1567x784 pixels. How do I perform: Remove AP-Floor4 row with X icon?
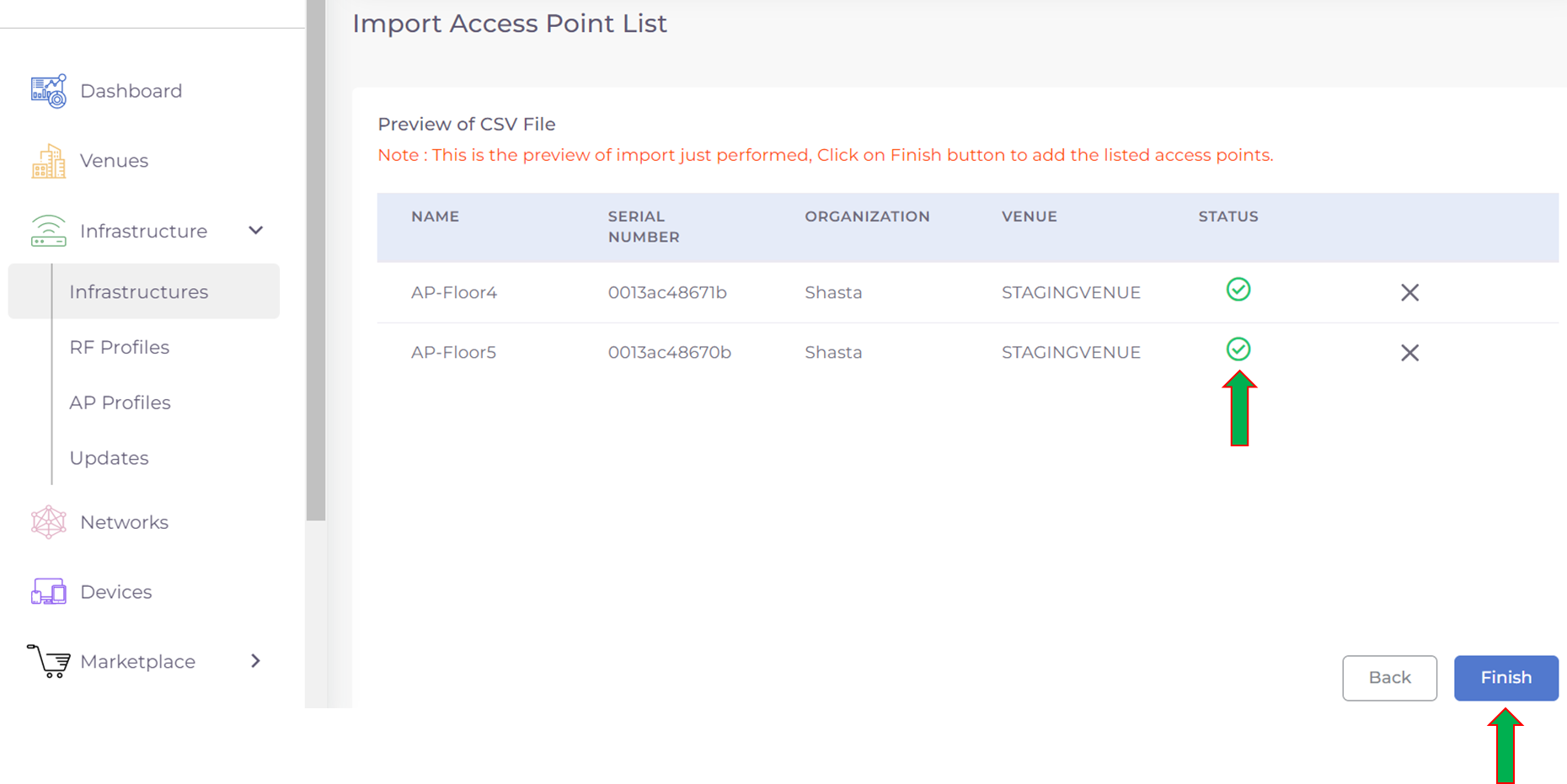point(1409,292)
